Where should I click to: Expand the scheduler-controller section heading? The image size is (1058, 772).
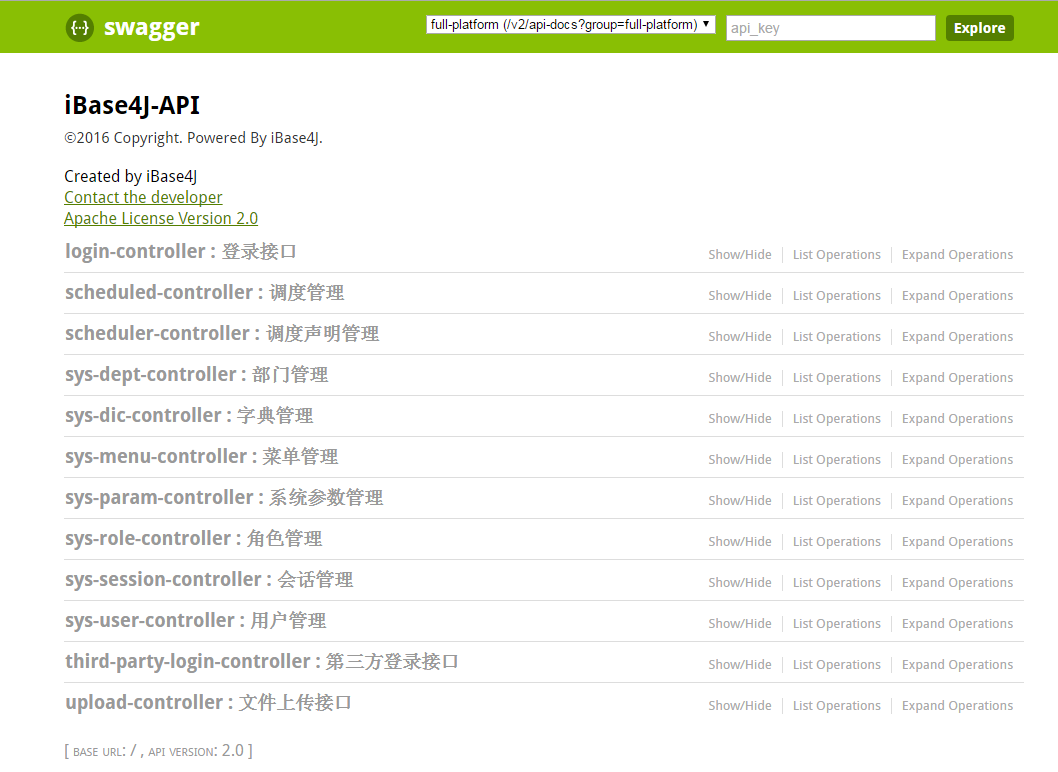click(222, 333)
